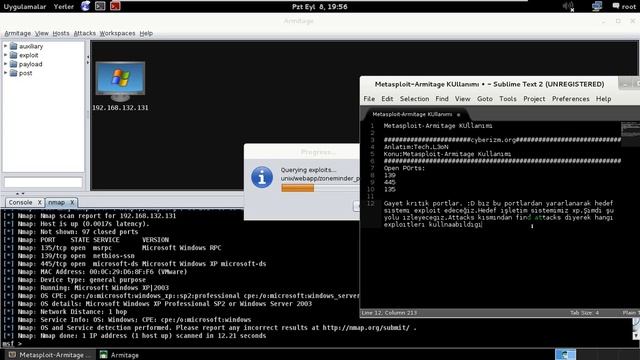640x360 pixels.
Task: Open the Uygulamalar menu in top panel
Action: [25, 7]
